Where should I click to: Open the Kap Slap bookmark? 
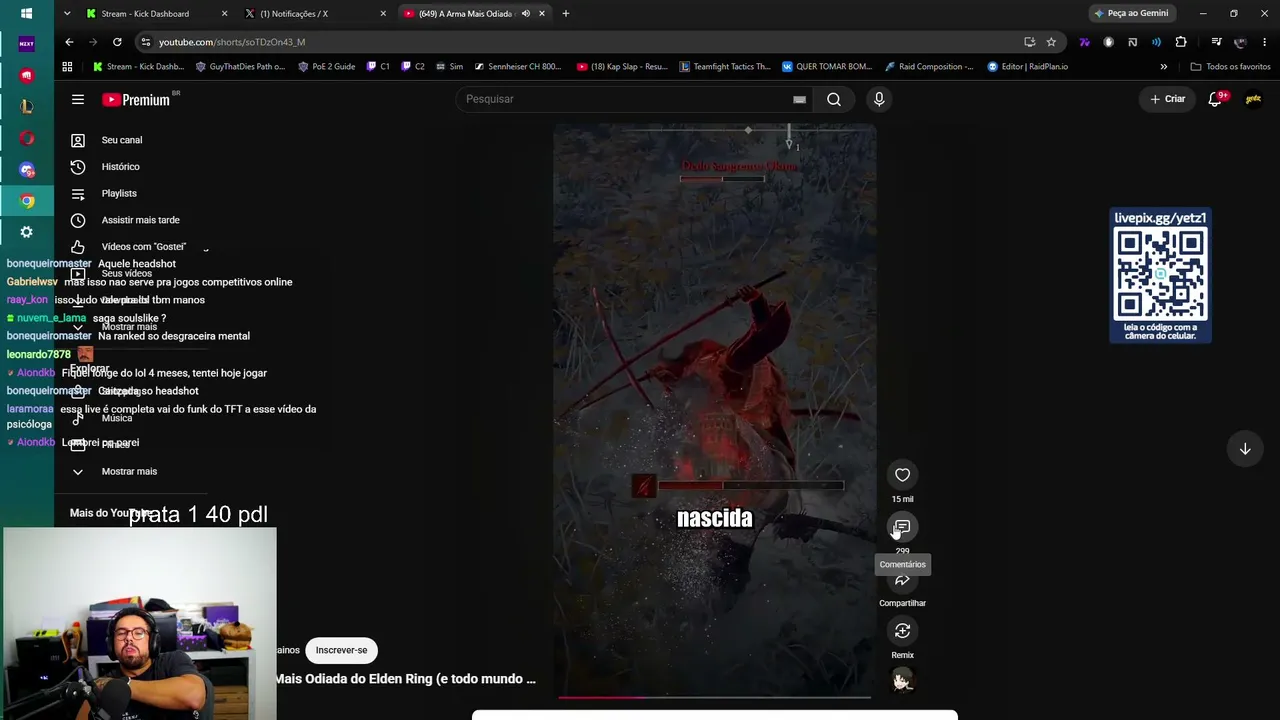(x=622, y=67)
